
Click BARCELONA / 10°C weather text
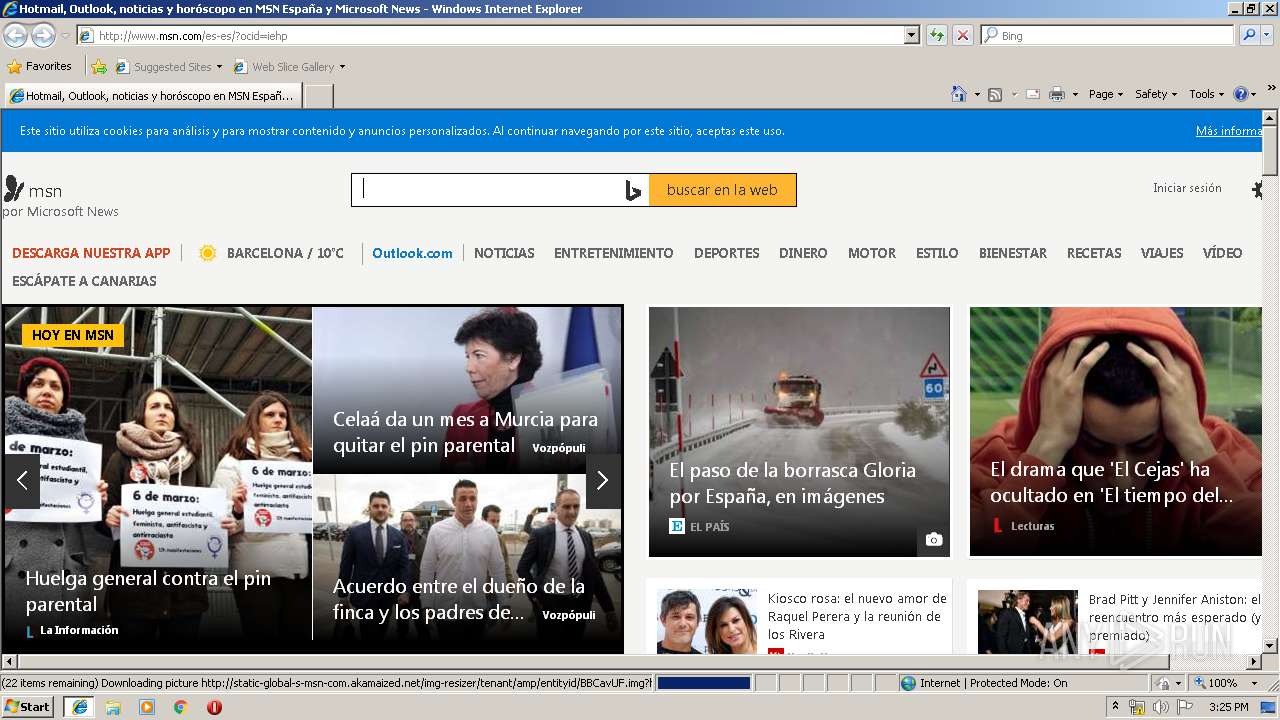pyautogui.click(x=285, y=253)
